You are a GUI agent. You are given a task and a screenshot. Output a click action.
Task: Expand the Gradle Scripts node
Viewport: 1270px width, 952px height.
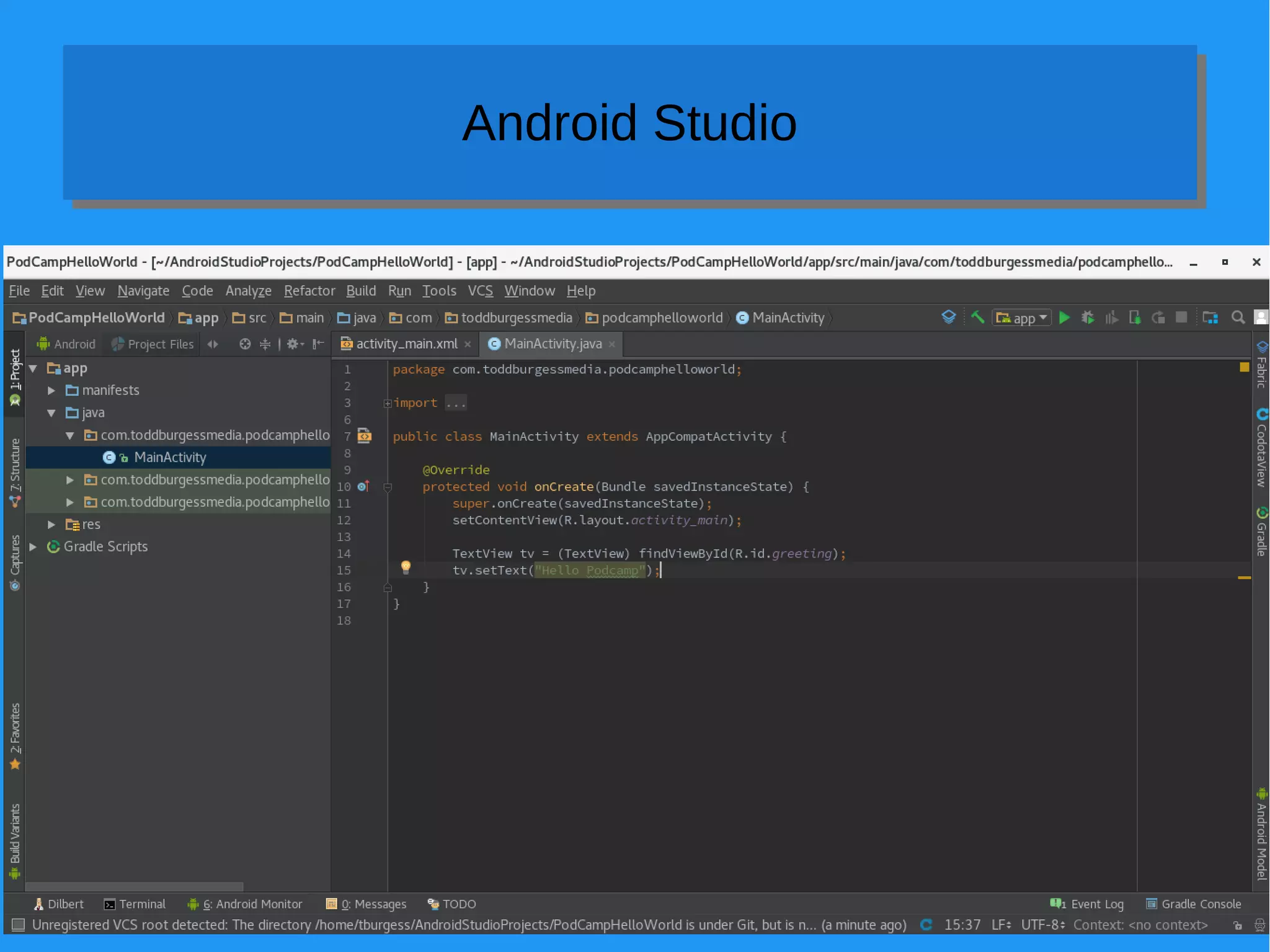33,546
